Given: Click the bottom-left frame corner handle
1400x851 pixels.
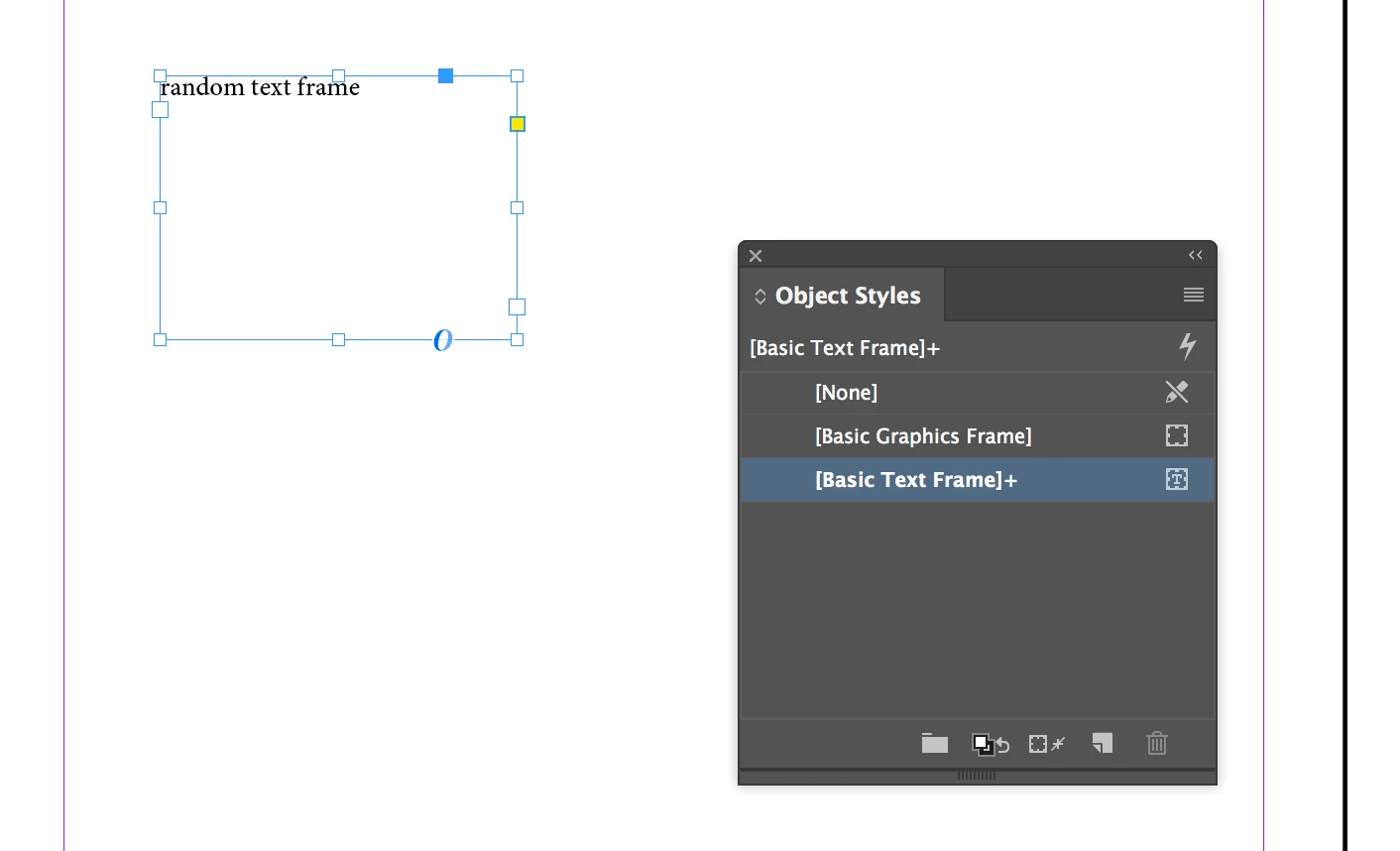Looking at the screenshot, I should click(160, 340).
